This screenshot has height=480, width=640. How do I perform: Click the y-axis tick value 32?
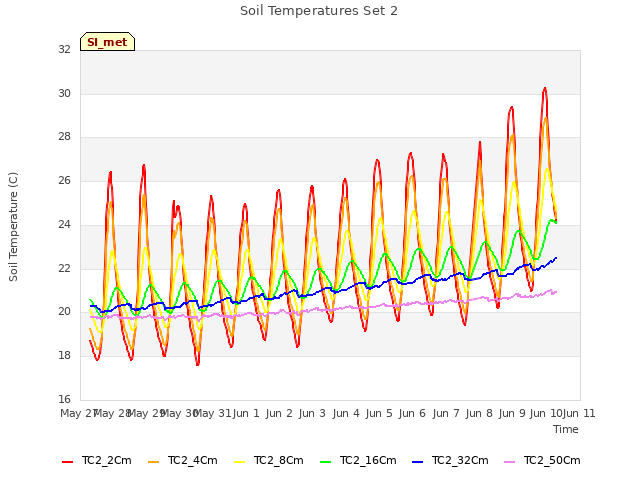pyautogui.click(x=64, y=49)
